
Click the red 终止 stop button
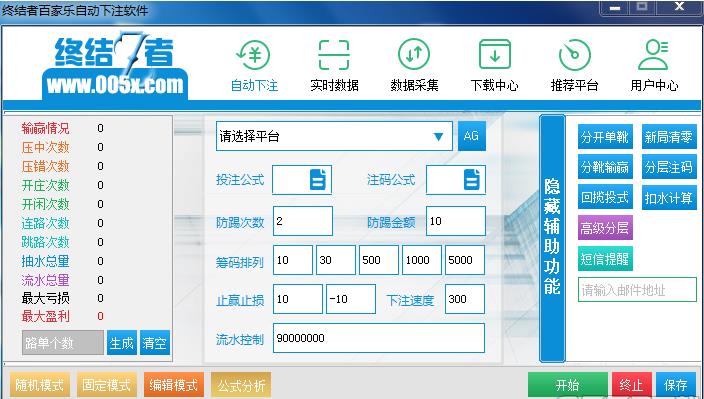tap(632, 385)
